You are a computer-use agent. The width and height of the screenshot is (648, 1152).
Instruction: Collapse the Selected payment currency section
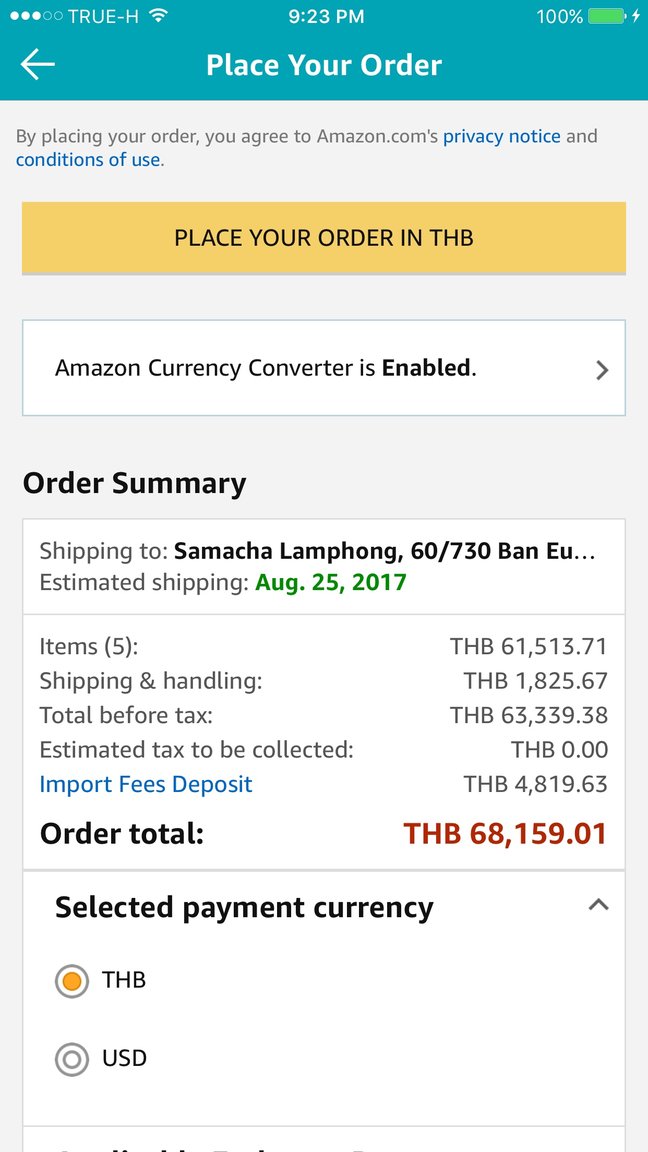point(599,905)
